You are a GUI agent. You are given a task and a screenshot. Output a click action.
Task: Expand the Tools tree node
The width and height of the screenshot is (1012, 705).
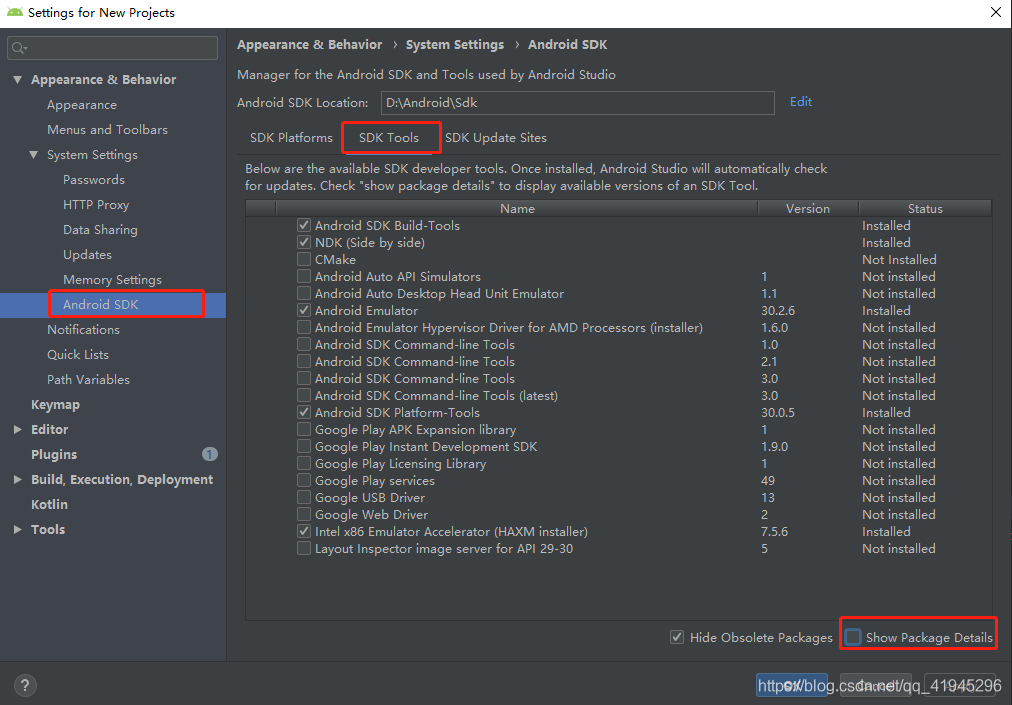[17, 529]
